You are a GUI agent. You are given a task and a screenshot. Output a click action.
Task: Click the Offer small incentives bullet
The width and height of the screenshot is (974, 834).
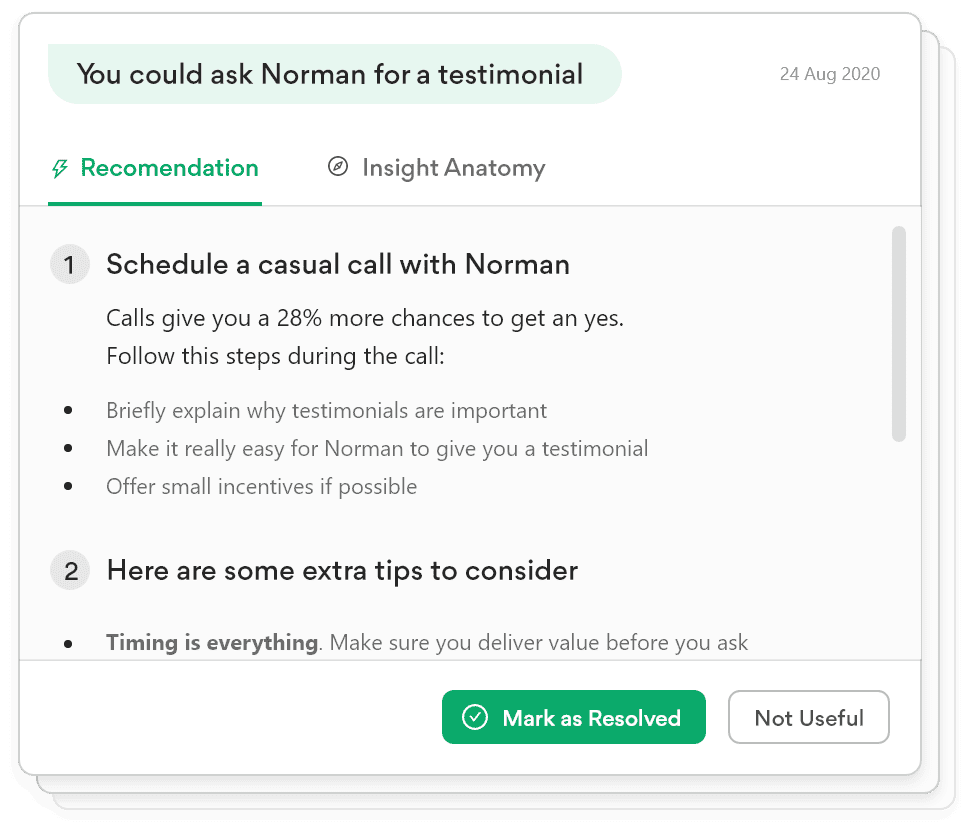click(x=261, y=487)
